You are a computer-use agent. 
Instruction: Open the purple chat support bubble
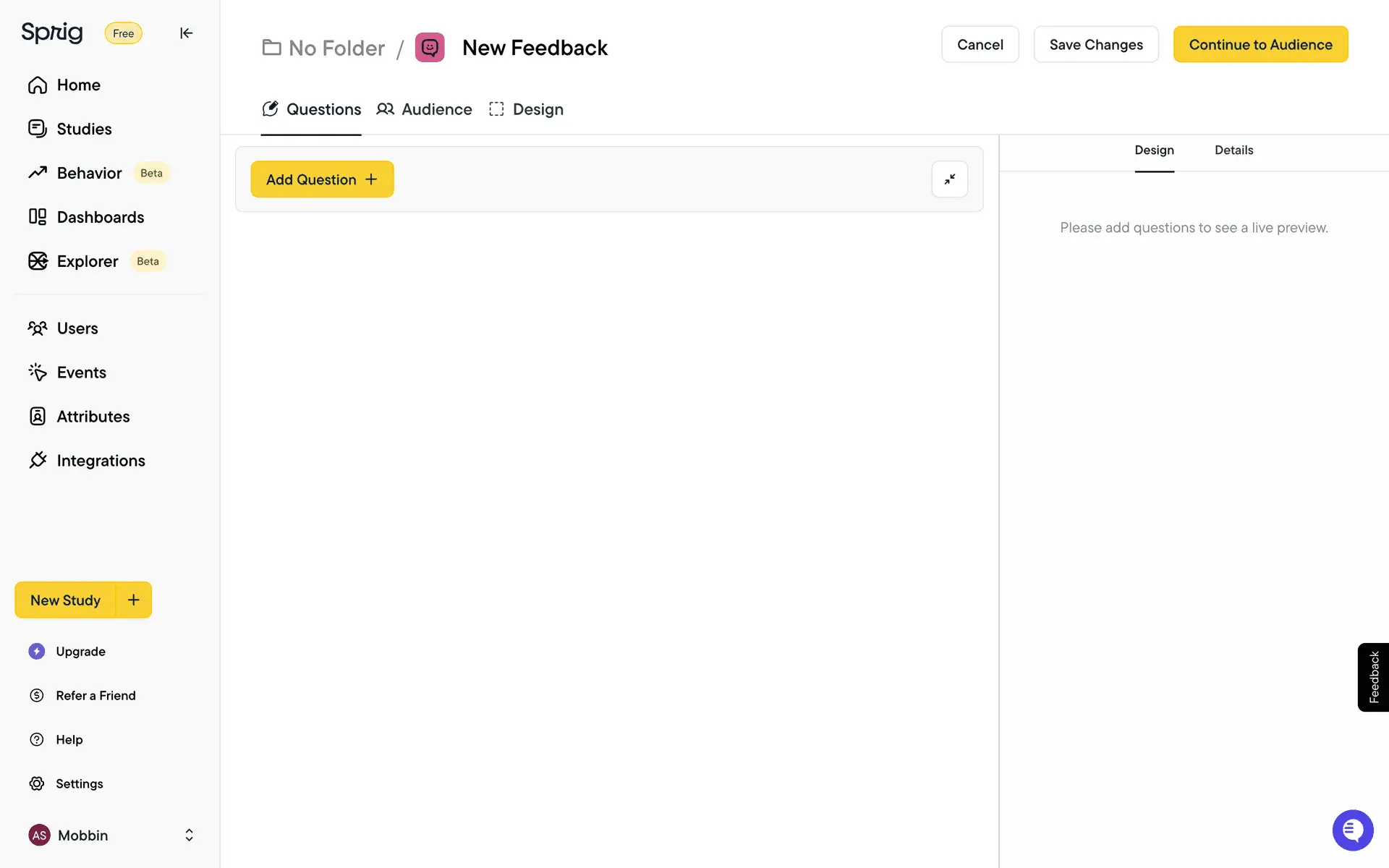pyautogui.click(x=1352, y=830)
